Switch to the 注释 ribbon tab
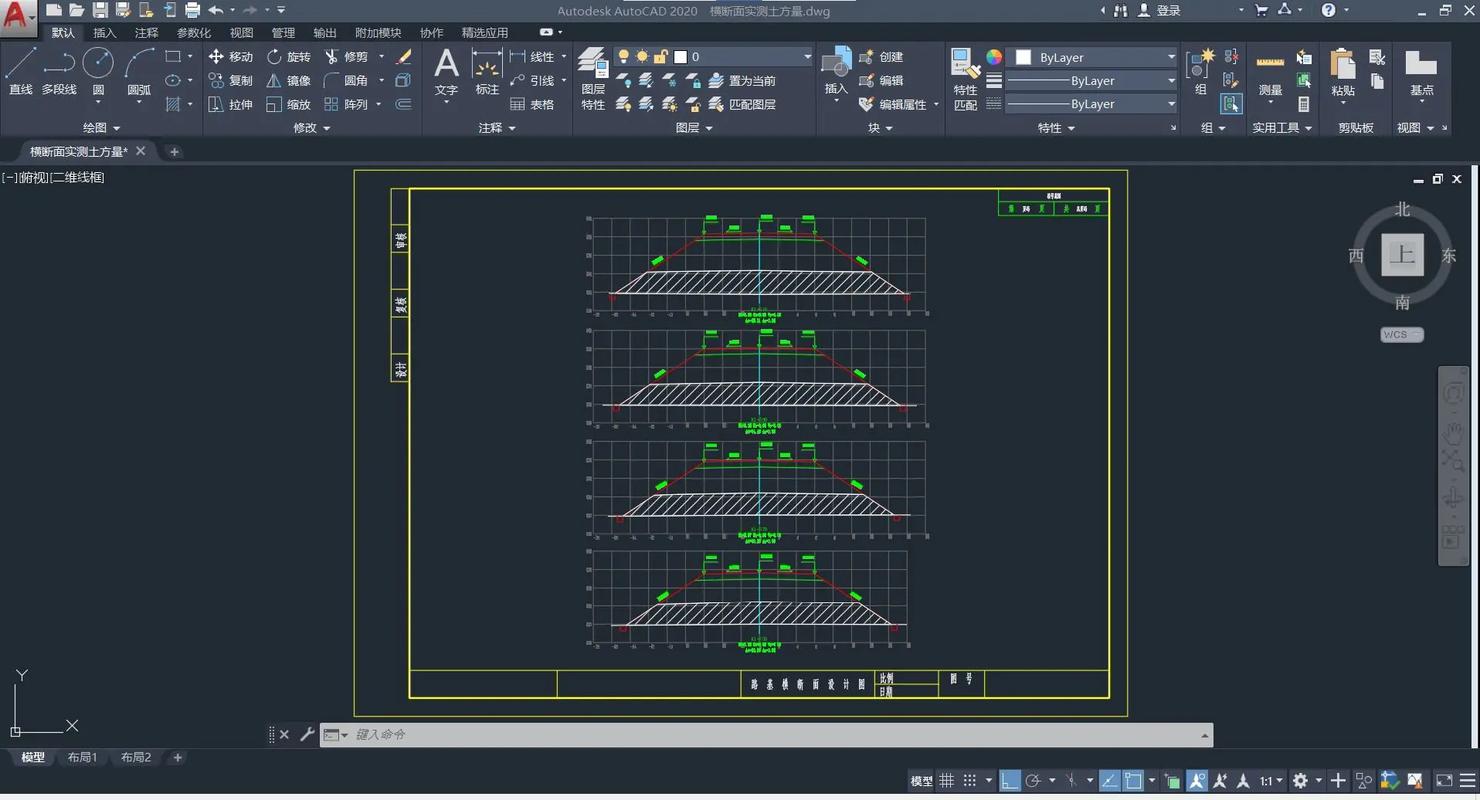Screen dimensions: 1480x800 [147, 33]
